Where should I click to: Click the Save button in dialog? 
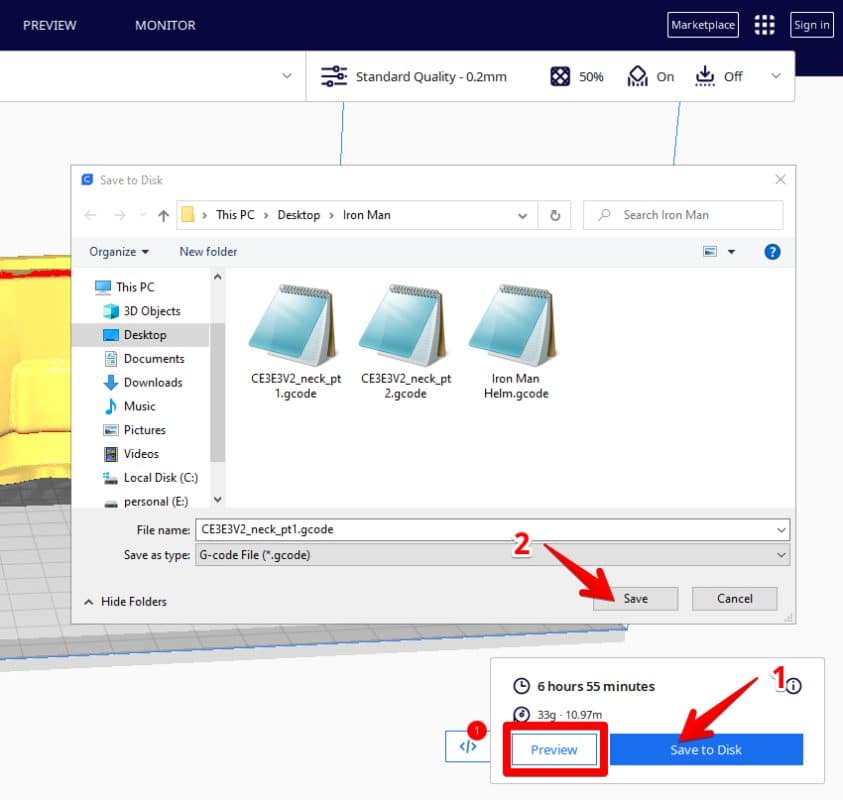[x=635, y=599]
